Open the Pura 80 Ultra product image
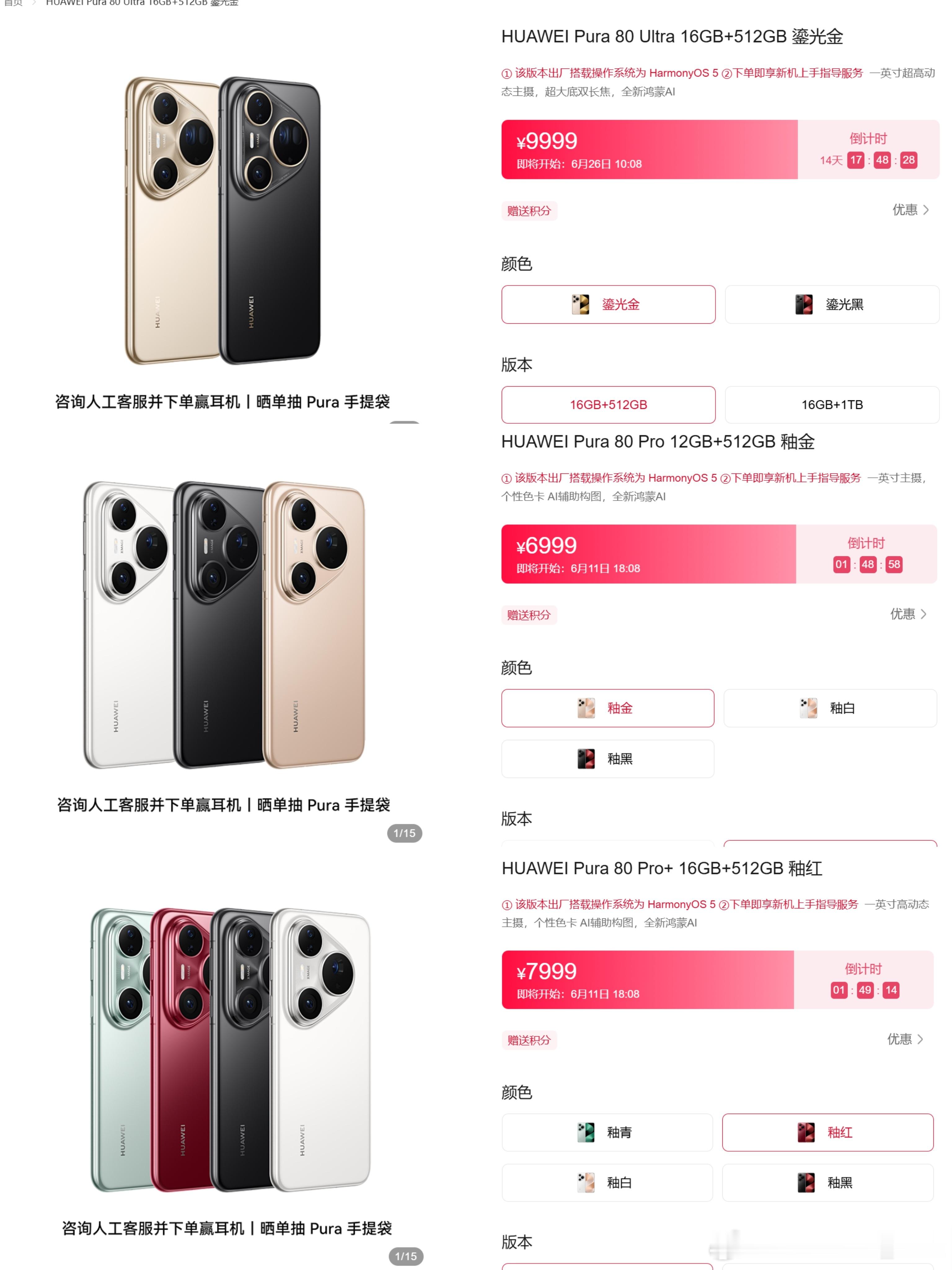 click(x=223, y=220)
